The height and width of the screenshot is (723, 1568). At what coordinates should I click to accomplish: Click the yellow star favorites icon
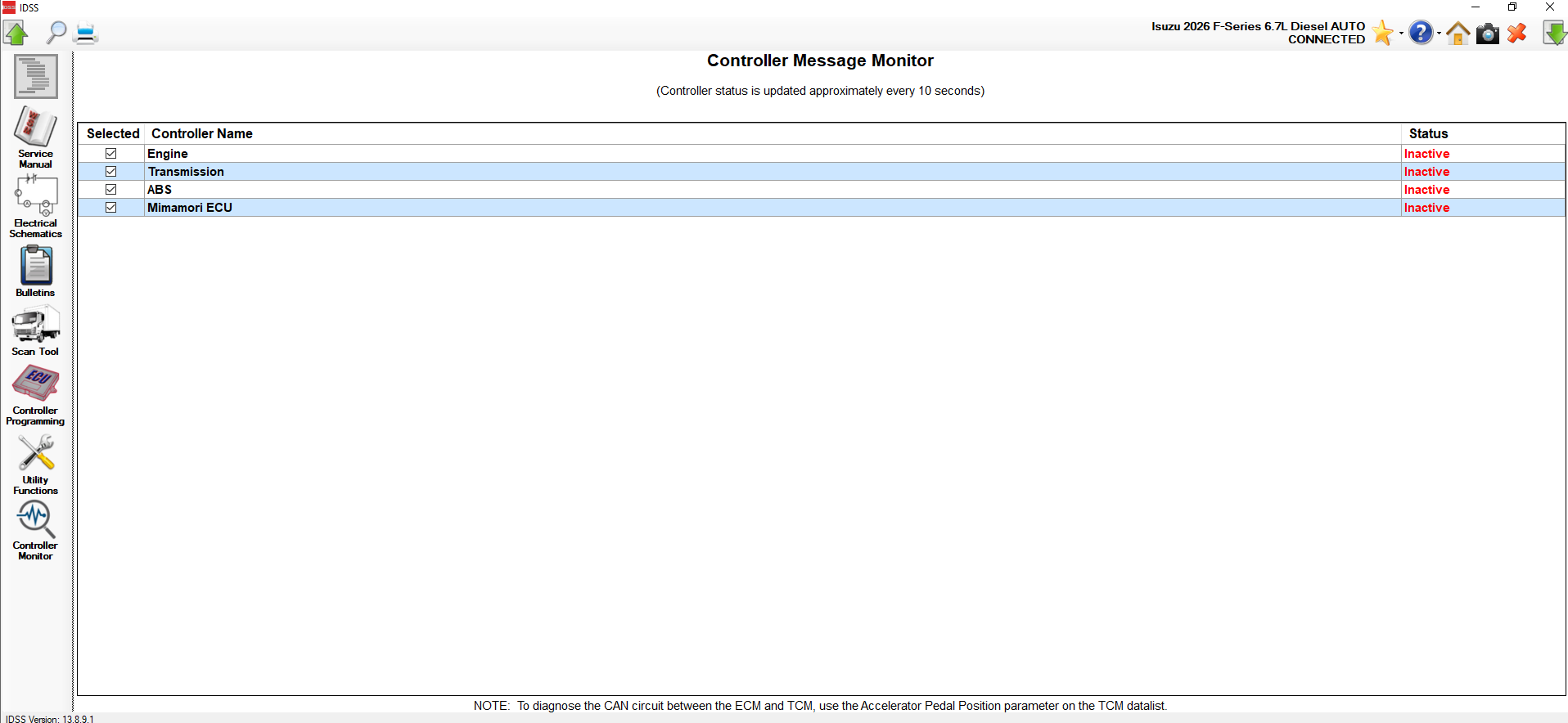1382,33
